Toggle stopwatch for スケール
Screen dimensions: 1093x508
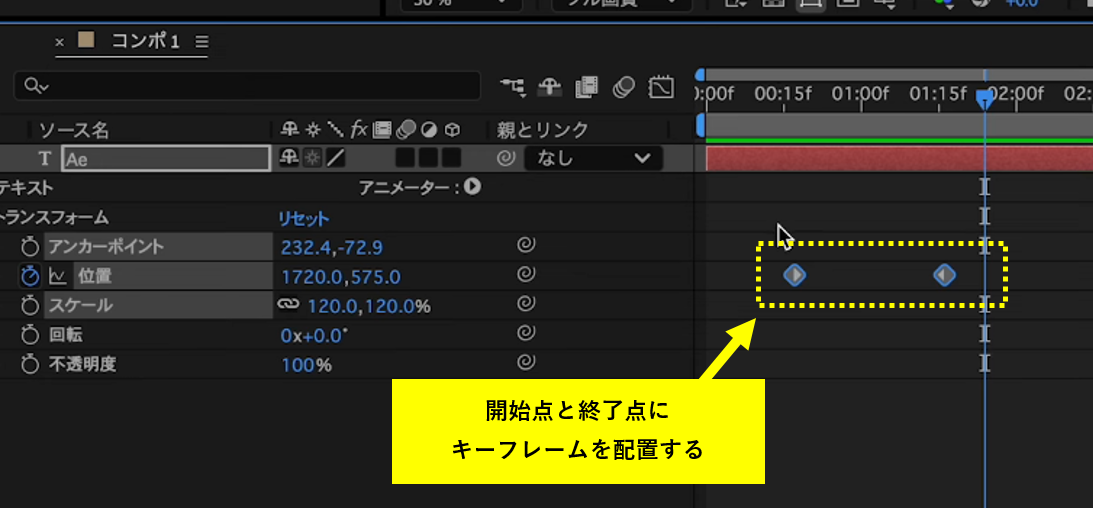pyautogui.click(x=29, y=305)
